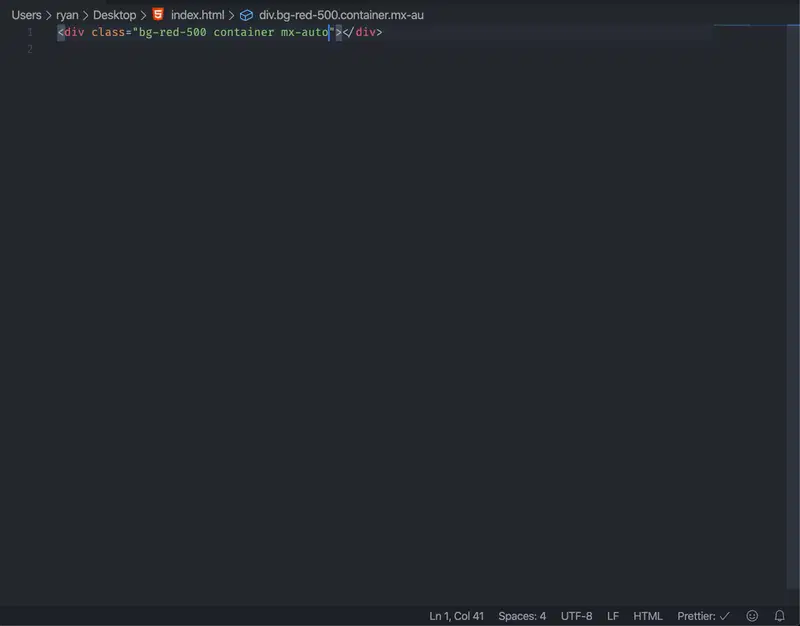Change language mode HTML in status bar
800x626 pixels.
(648, 616)
